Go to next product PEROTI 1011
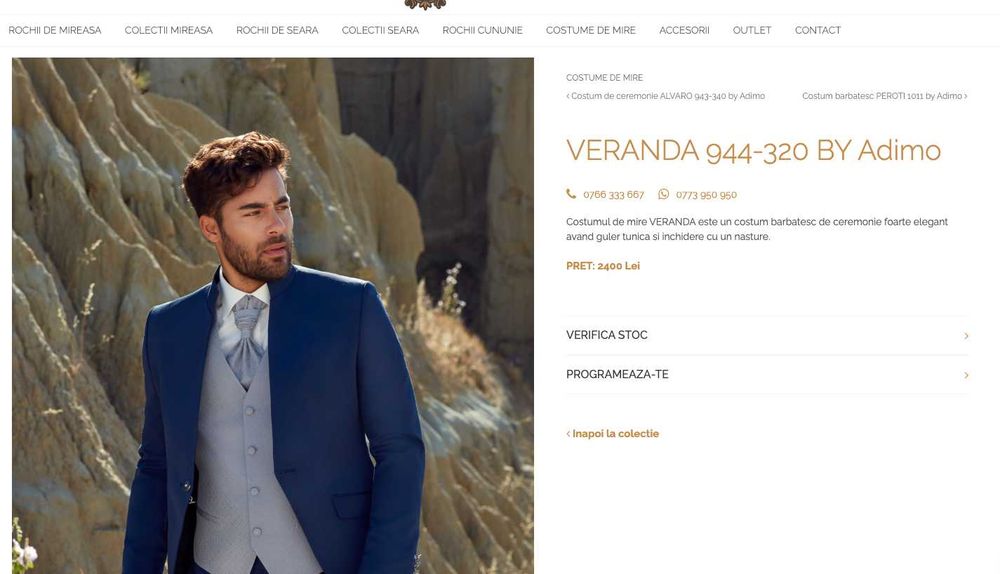This screenshot has width=1000, height=574. pos(885,96)
